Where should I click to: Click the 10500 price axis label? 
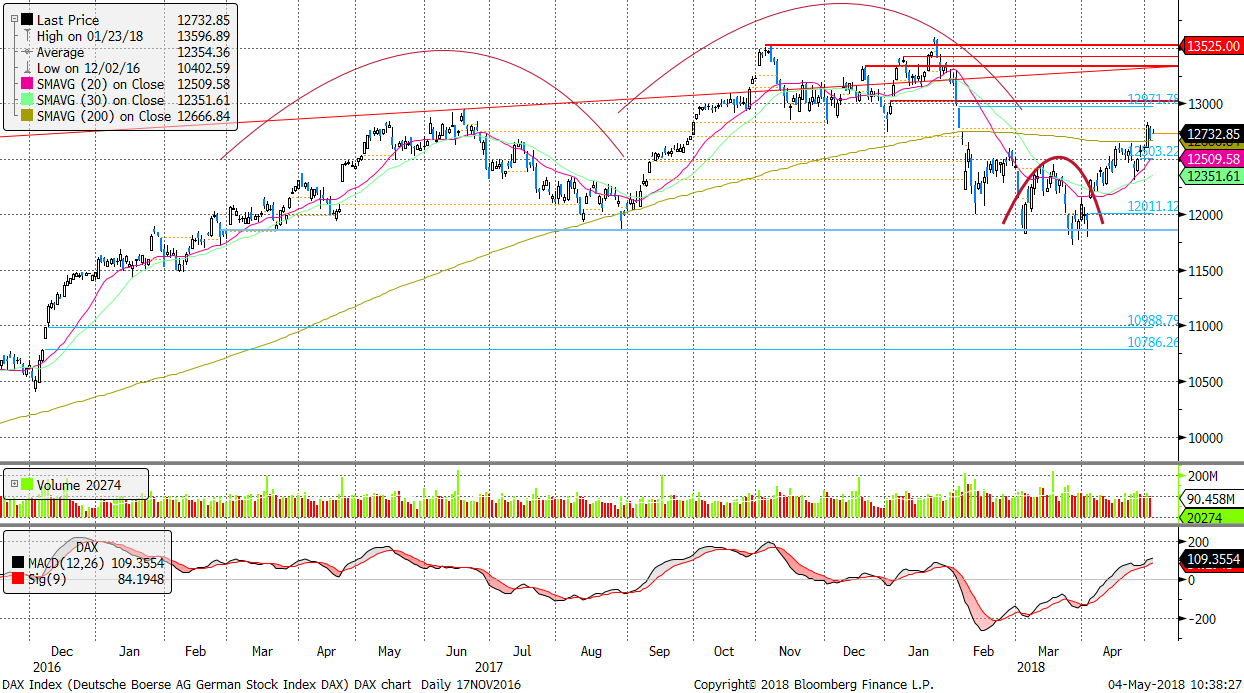coord(1206,382)
